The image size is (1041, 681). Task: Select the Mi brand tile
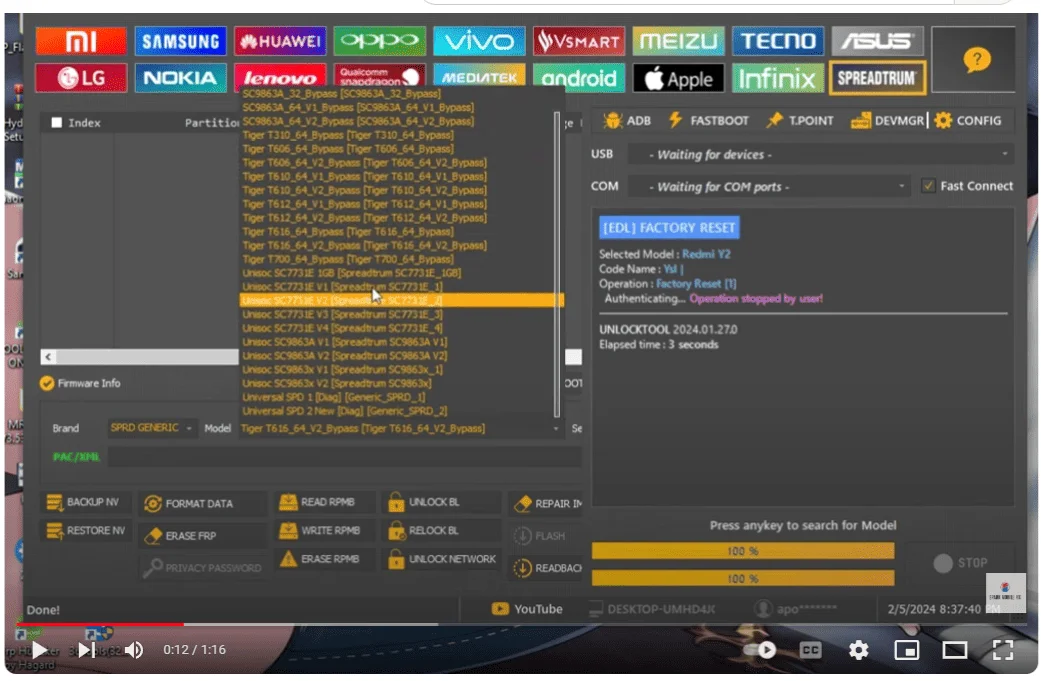pyautogui.click(x=80, y=42)
